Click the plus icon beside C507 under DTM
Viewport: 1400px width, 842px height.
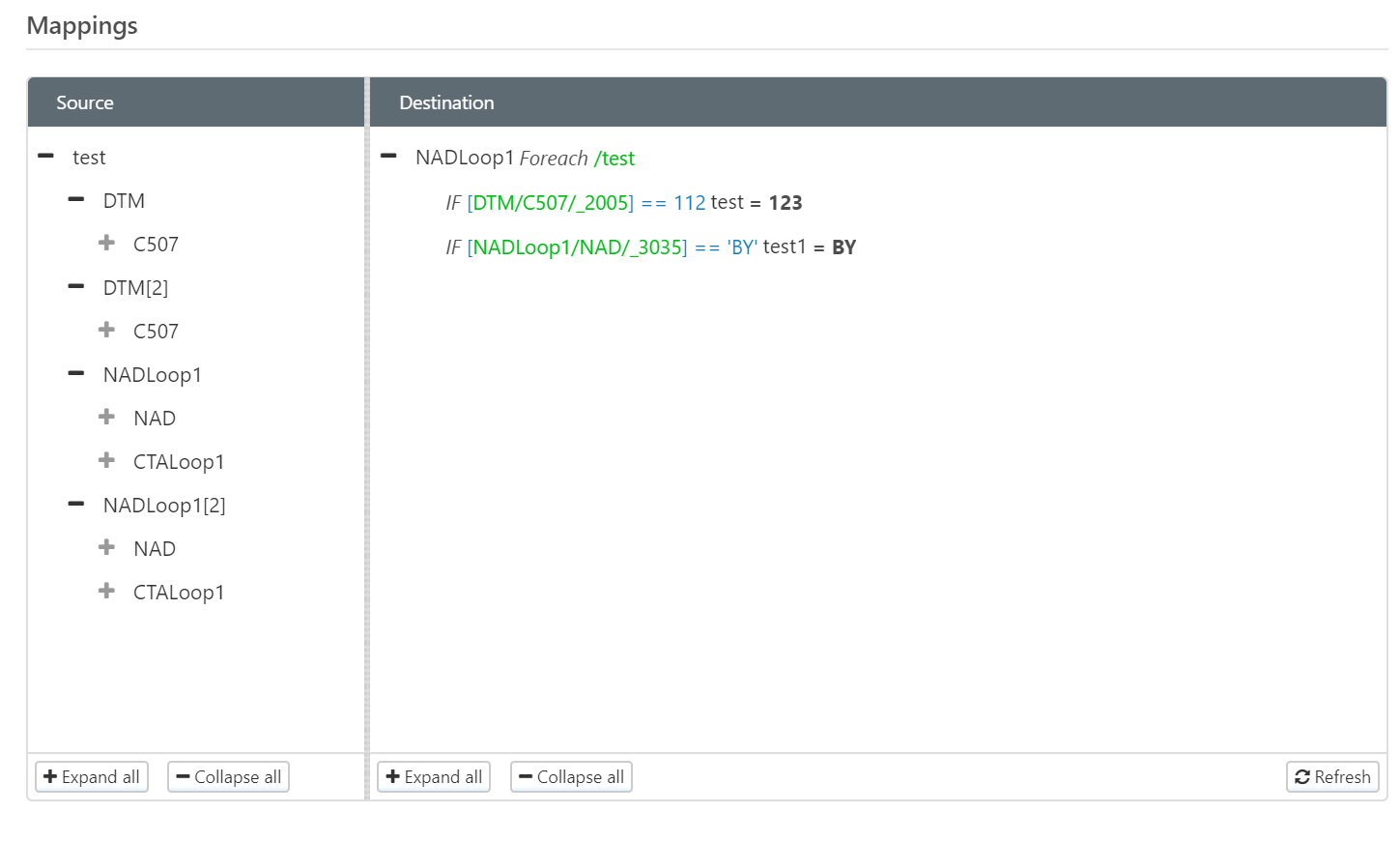106,243
